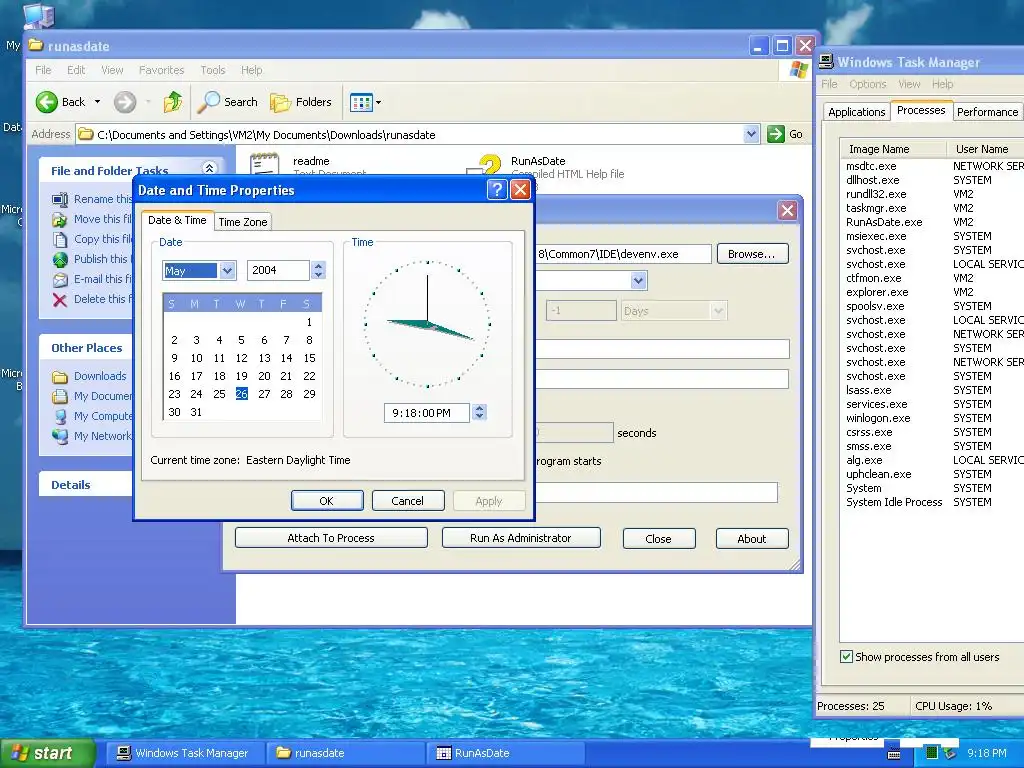The height and width of the screenshot is (768, 1024).
Task: Click the Forward arrow in Explorer toolbar
Action: coord(125,102)
